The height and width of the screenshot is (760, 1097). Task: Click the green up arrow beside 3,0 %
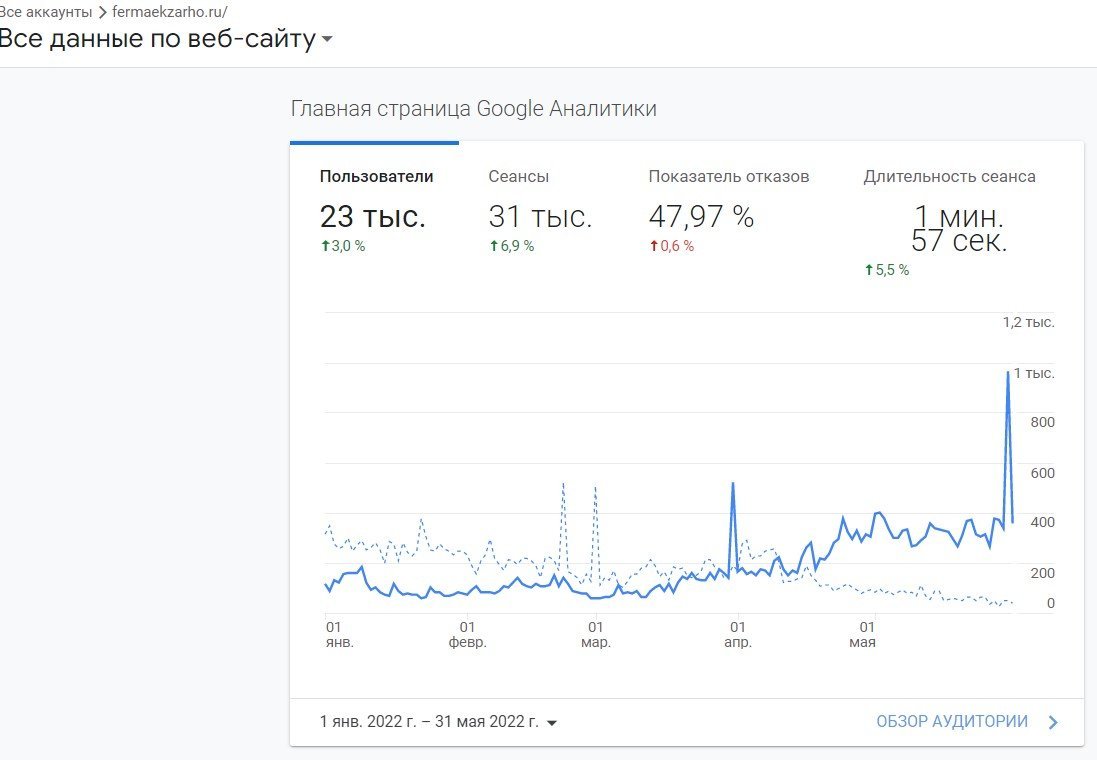(x=325, y=246)
